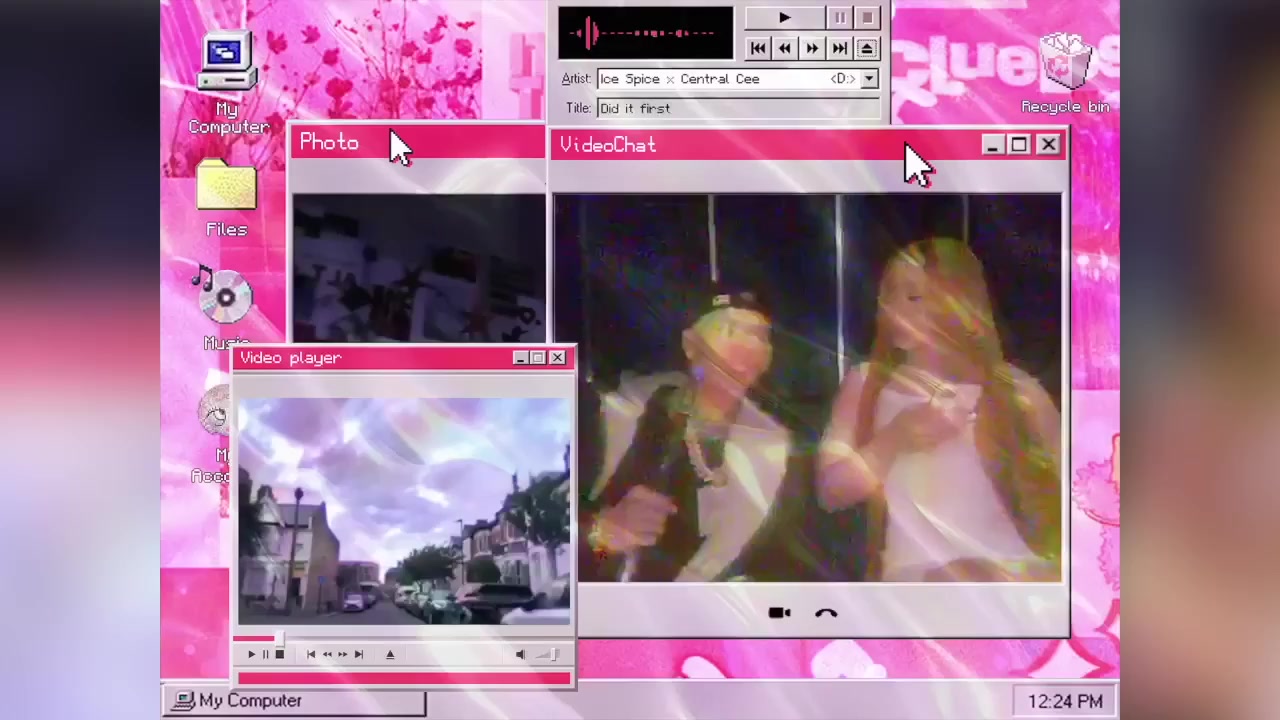Jump to next clip in Video player
This screenshot has height=720, width=1280.
tap(358, 654)
